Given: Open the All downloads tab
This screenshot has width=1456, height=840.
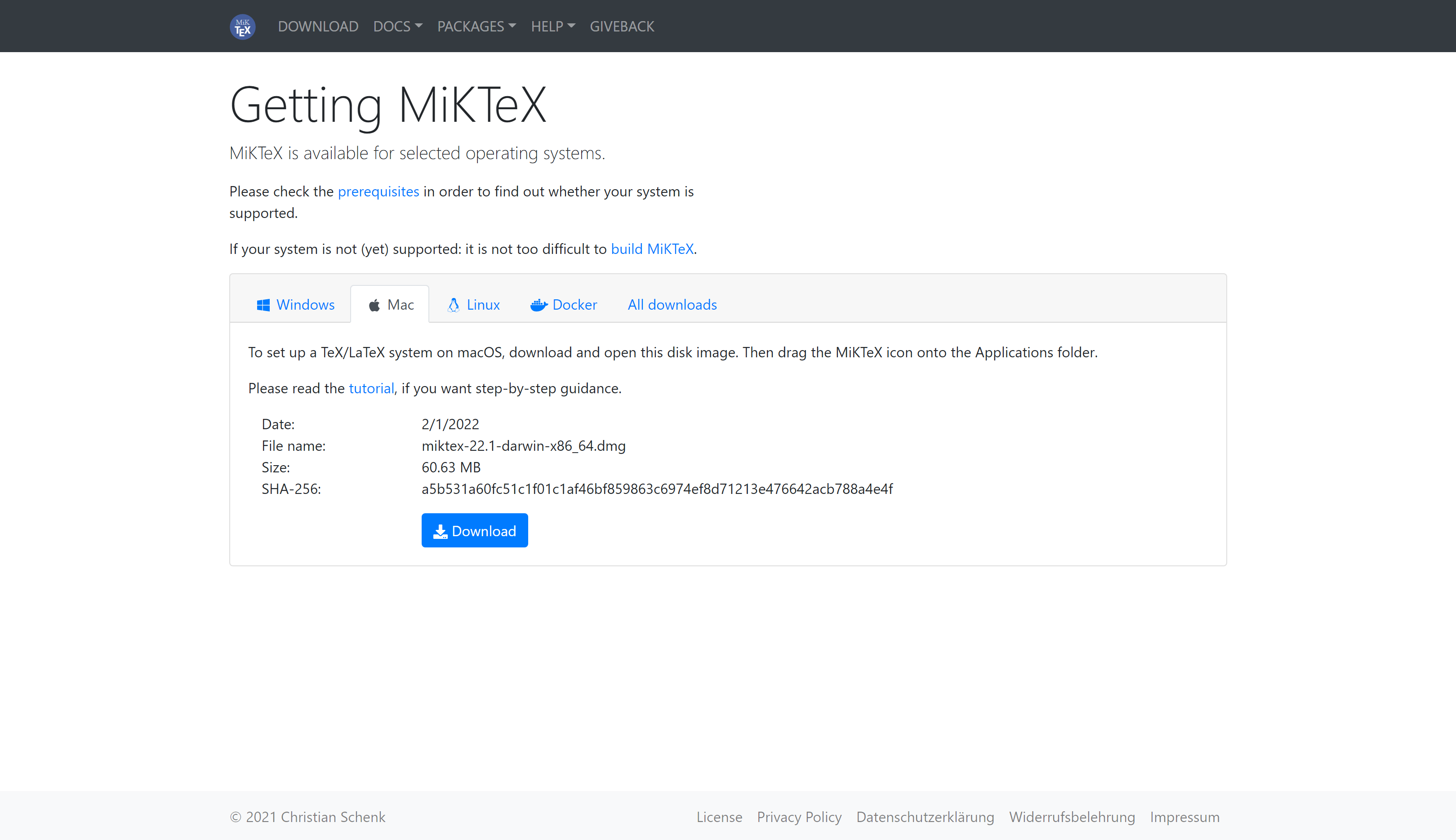Looking at the screenshot, I should [672, 305].
